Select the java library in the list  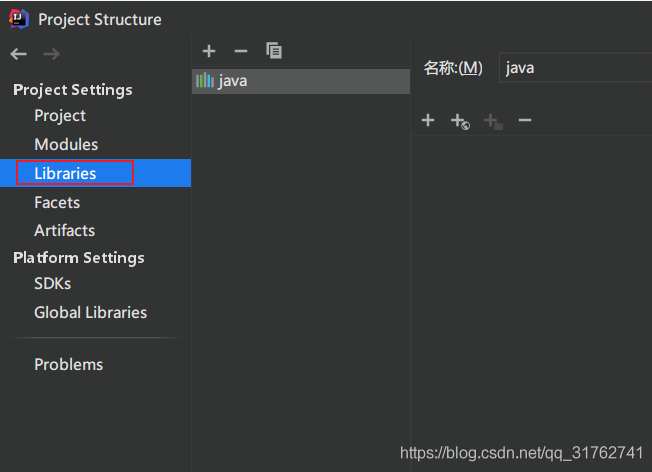(232, 81)
